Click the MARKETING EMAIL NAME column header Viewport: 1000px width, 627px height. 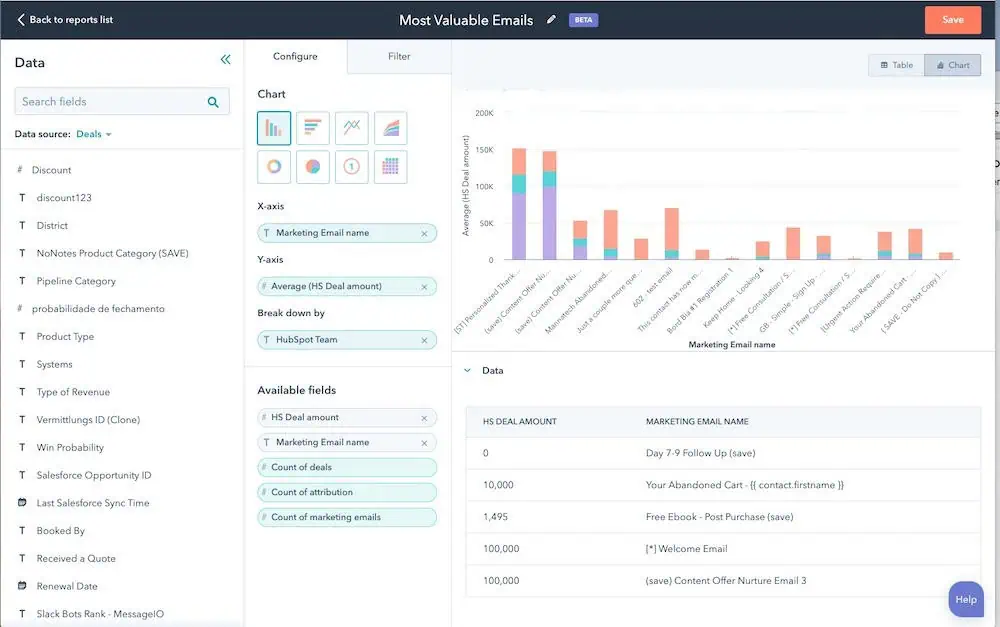(697, 422)
